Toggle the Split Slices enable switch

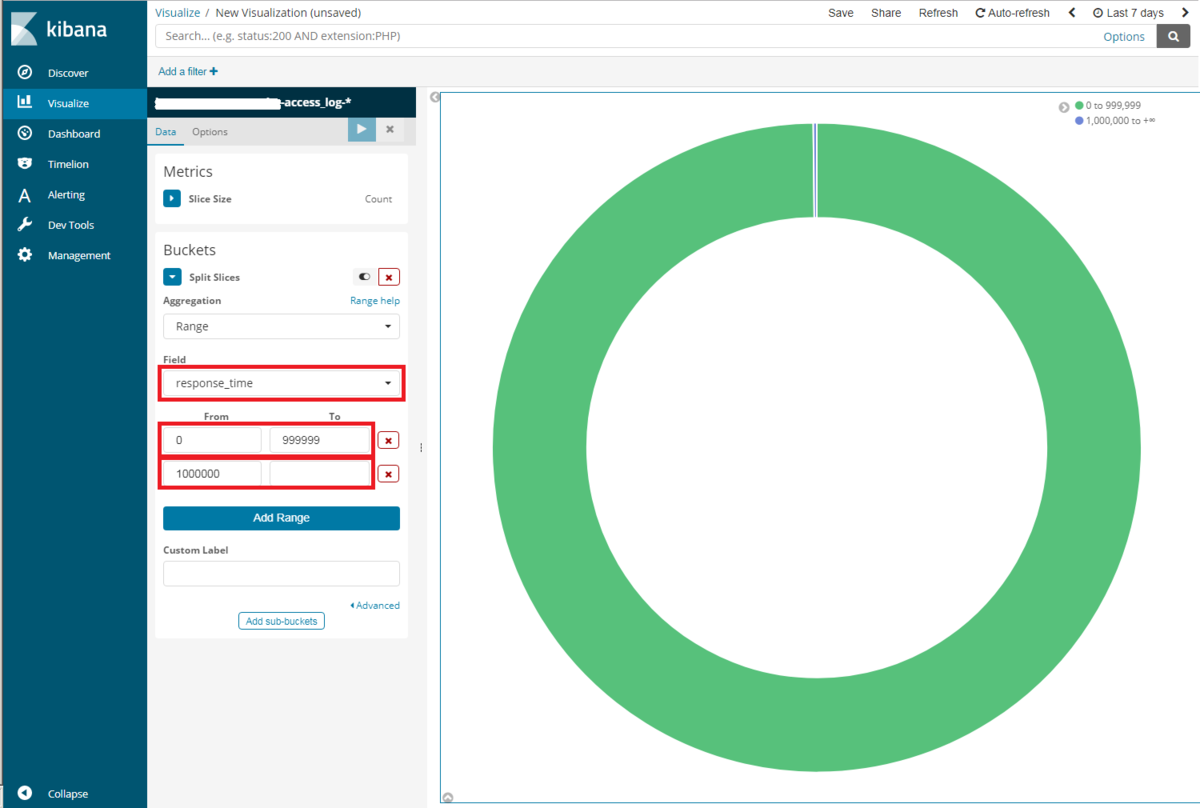(364, 277)
